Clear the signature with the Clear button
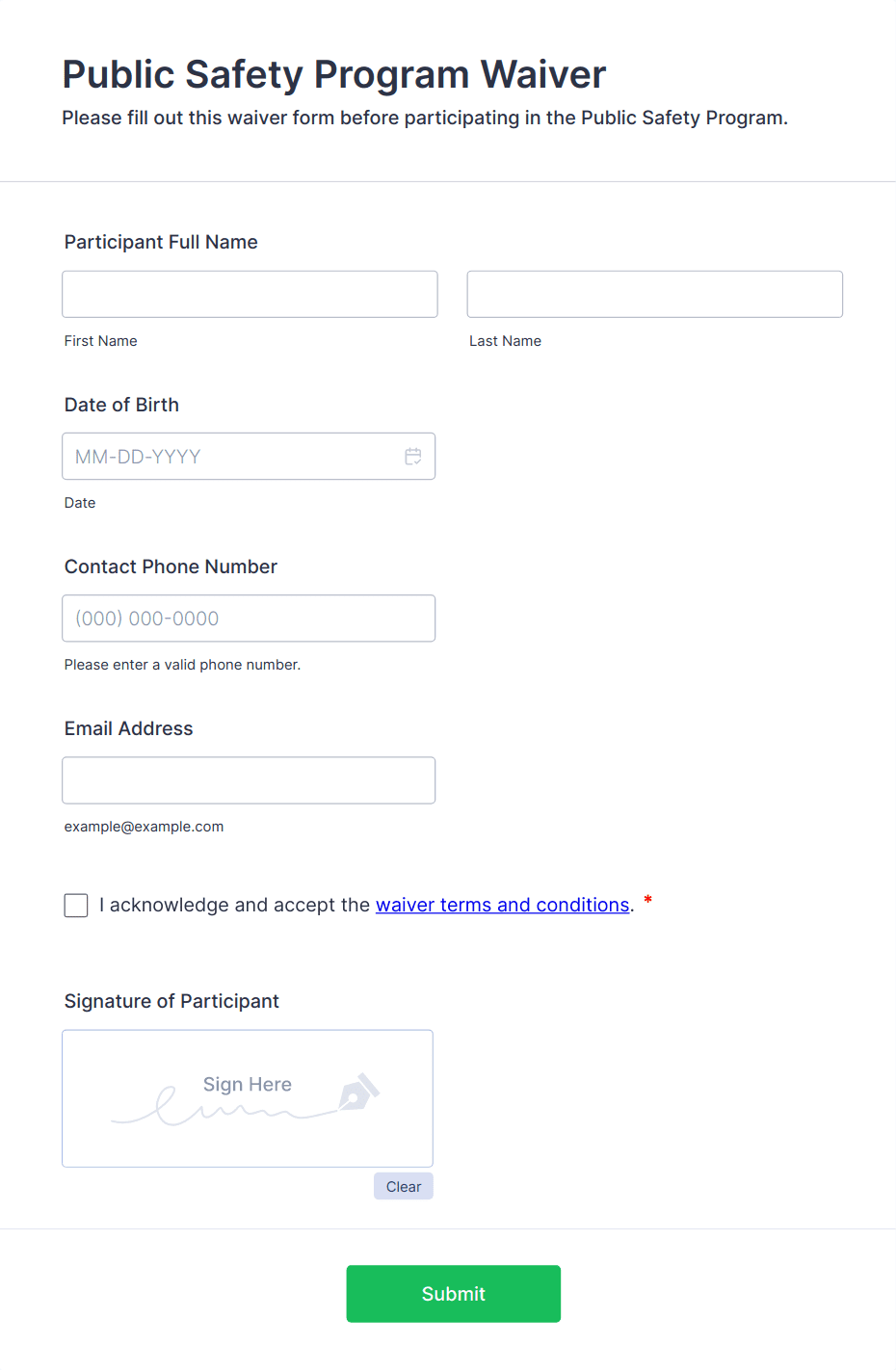896x1370 pixels. [404, 1187]
